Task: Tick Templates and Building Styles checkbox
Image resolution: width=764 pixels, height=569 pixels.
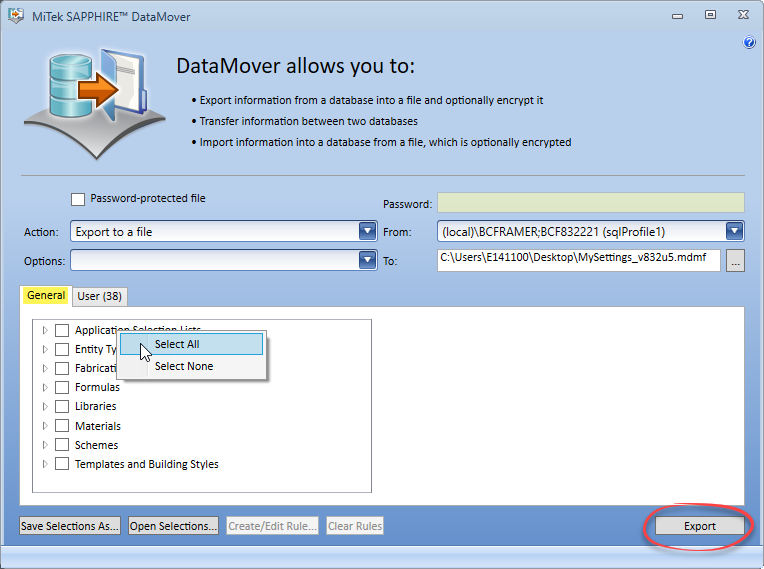Action: coord(62,464)
